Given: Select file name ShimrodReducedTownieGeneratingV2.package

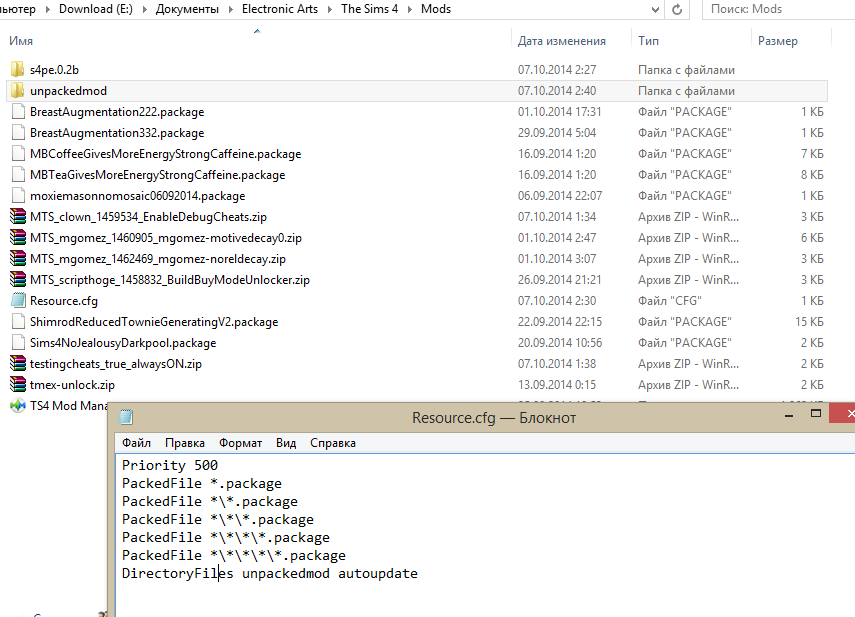Looking at the screenshot, I should coord(154,322).
